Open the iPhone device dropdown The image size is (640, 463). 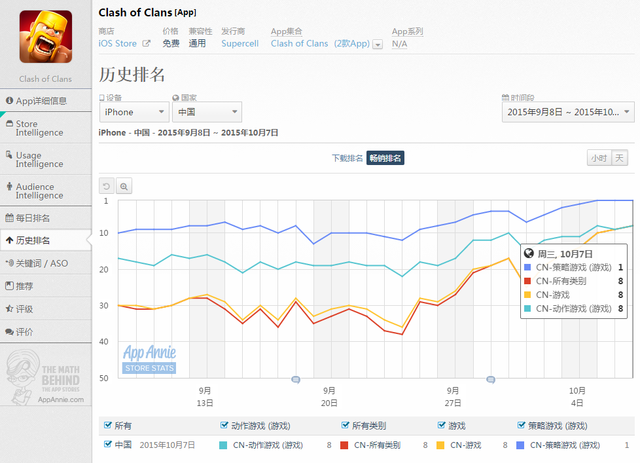[x=134, y=112]
